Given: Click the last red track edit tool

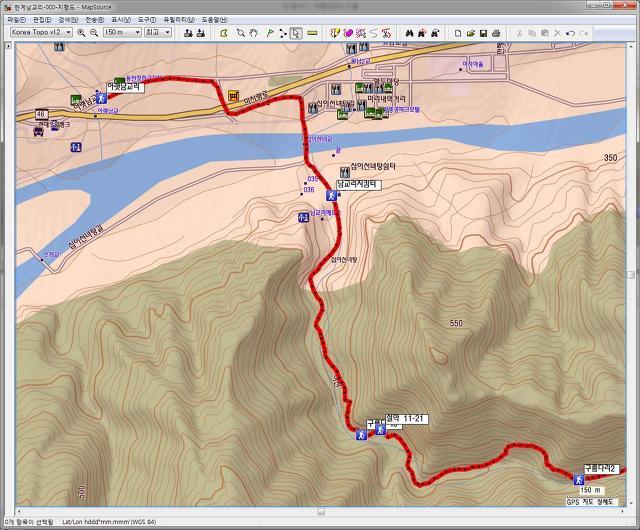Looking at the screenshot, I should tap(386, 33).
